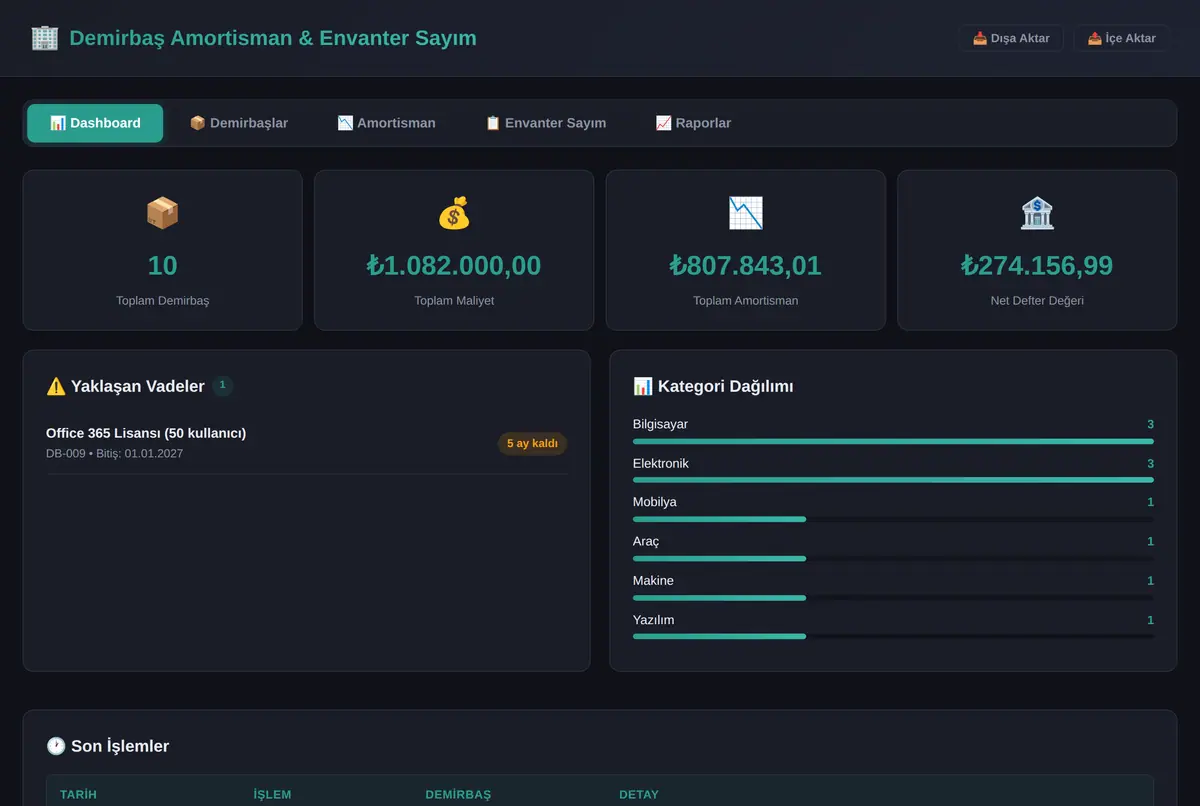Viewport: 1200px width, 806px height.
Task: Click the TARİH column header
Action: pyautogui.click(x=79, y=795)
